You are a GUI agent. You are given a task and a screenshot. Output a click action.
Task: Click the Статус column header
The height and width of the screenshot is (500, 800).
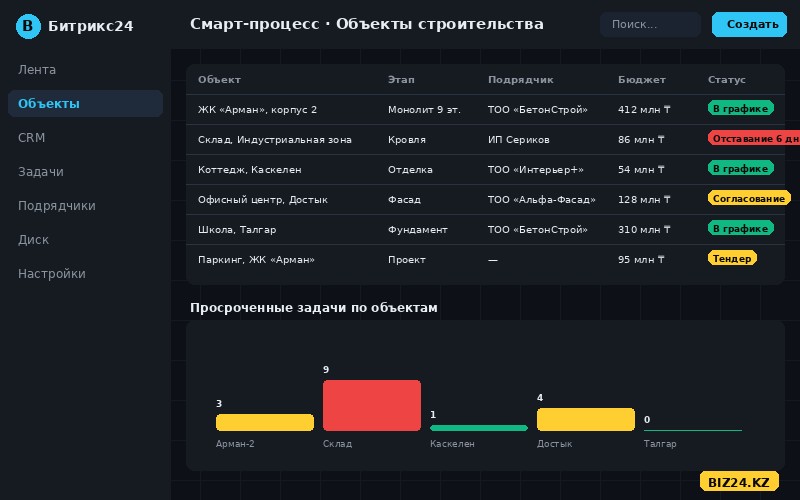coord(727,80)
